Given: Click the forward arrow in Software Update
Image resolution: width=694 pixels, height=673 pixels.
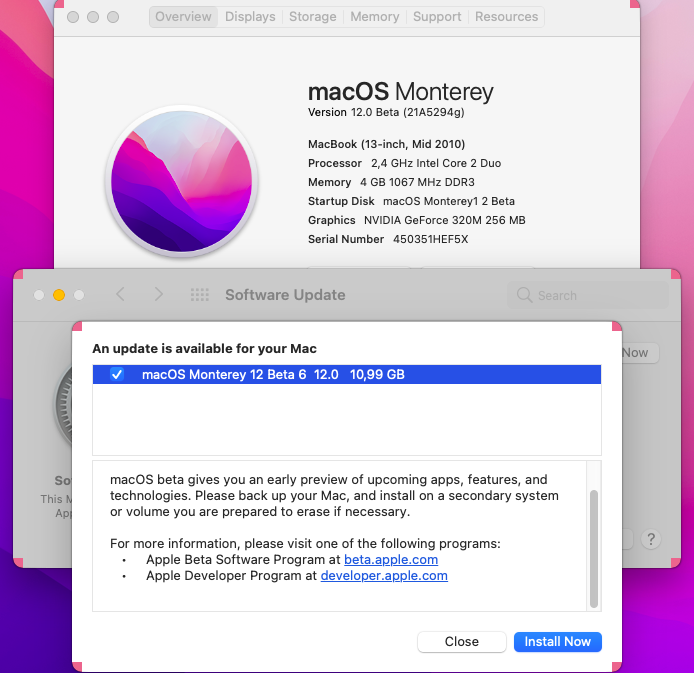Looking at the screenshot, I should pyautogui.click(x=158, y=294).
